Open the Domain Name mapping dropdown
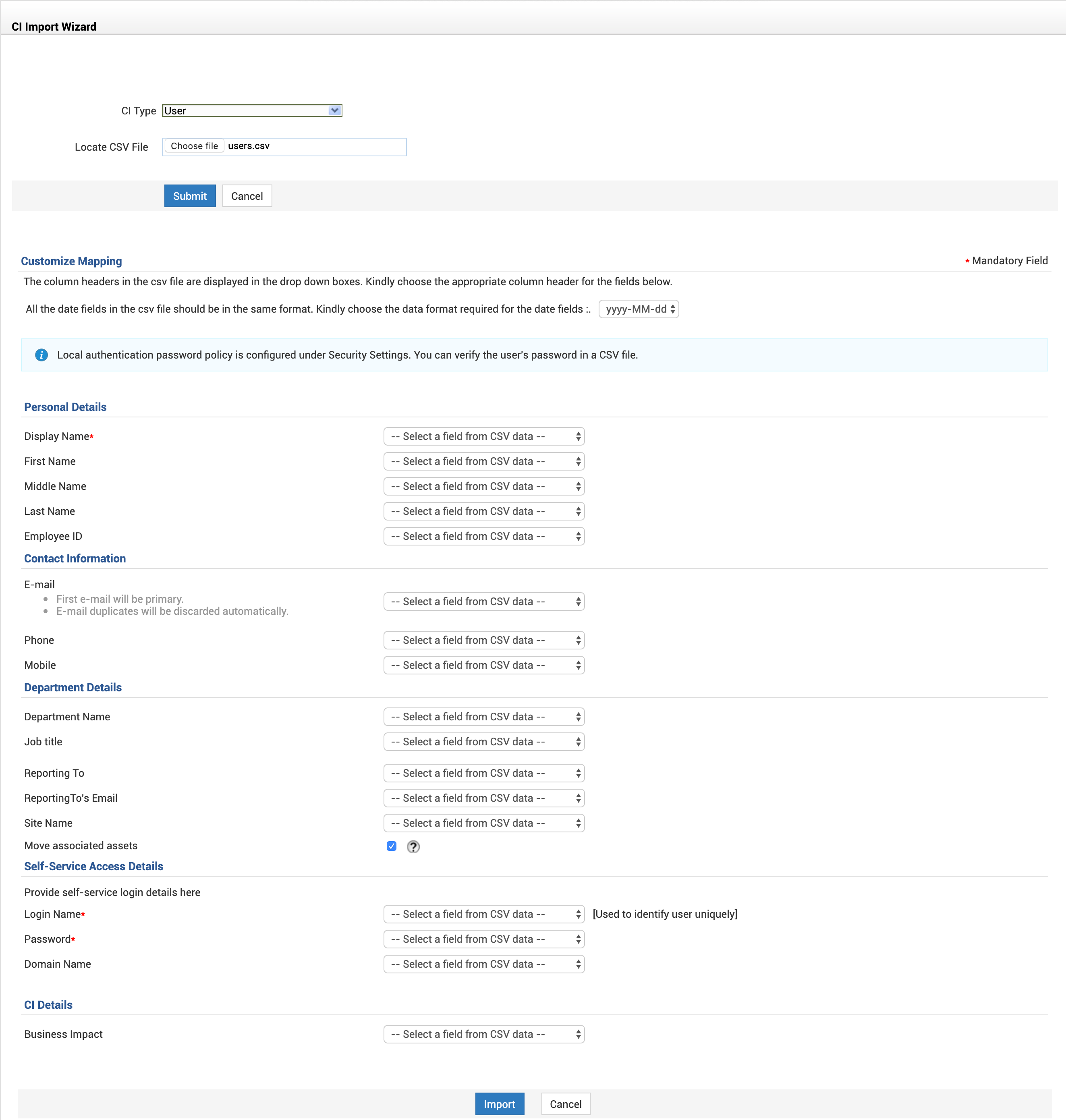Screen dimensions: 1066x1120 tap(483, 964)
